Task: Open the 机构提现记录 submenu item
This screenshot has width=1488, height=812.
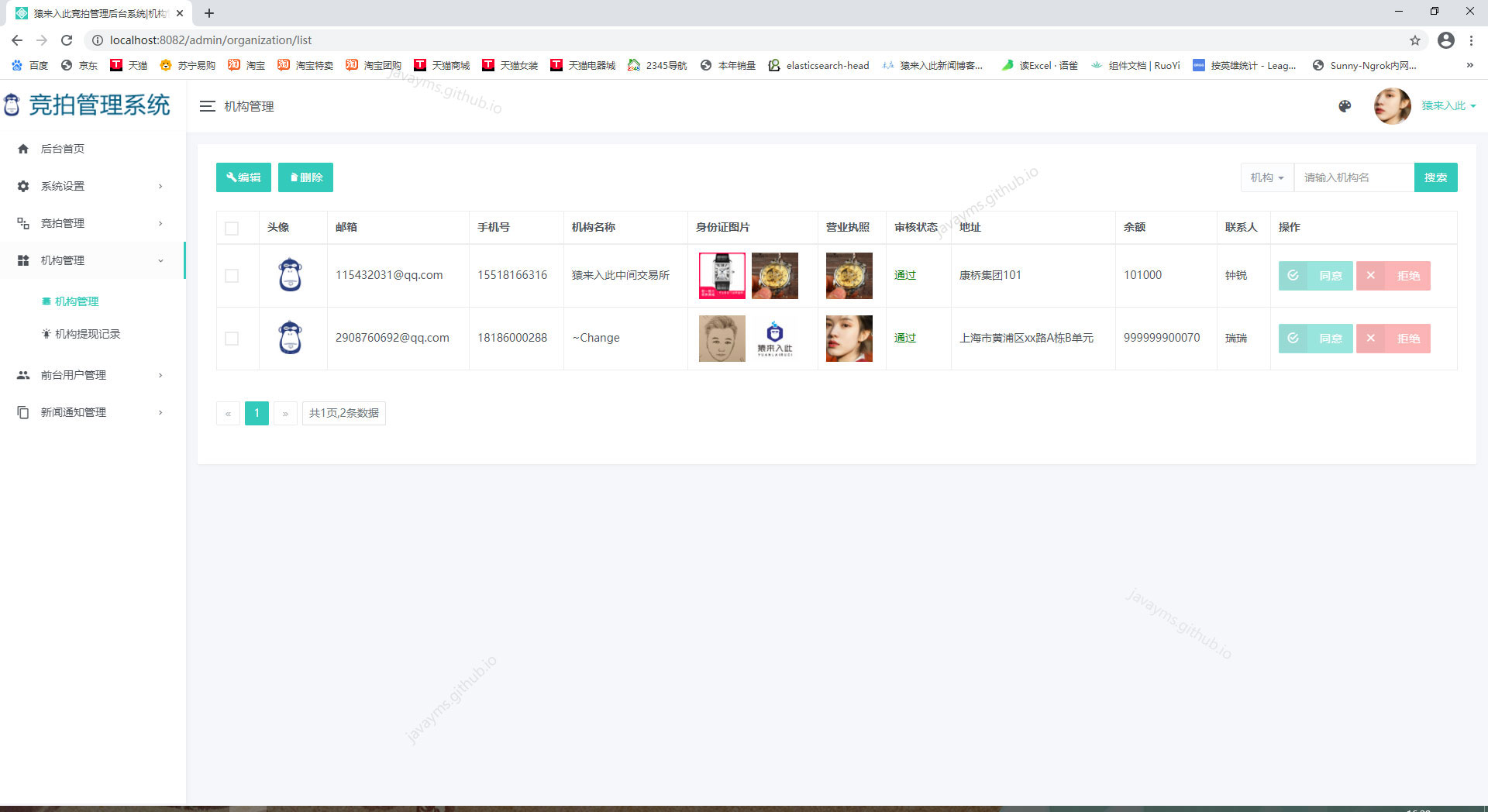Action: [87, 333]
